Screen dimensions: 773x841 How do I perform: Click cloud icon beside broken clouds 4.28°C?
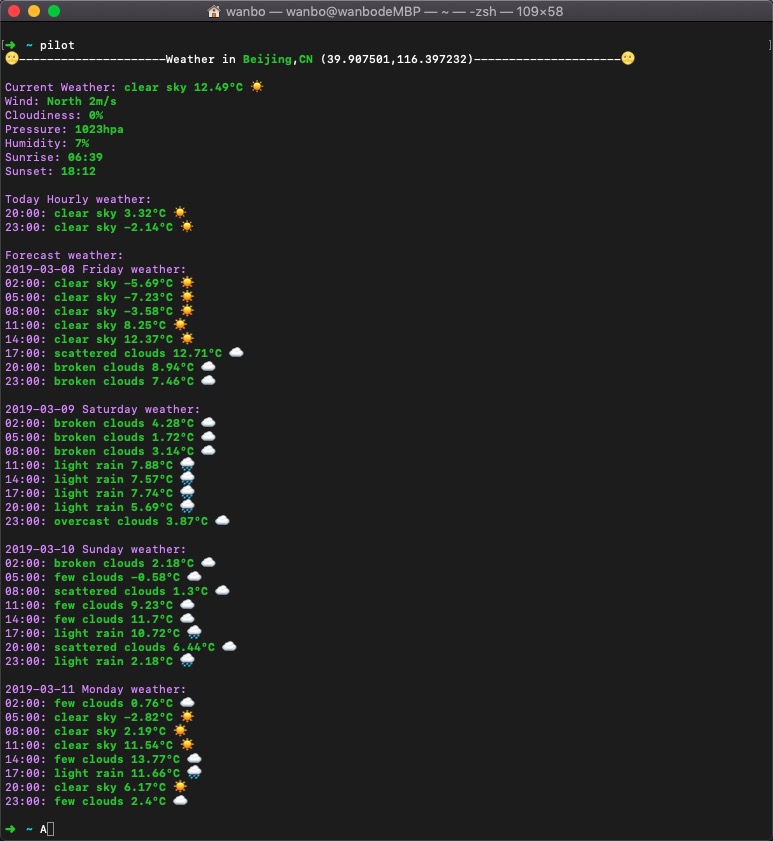[x=208, y=423]
